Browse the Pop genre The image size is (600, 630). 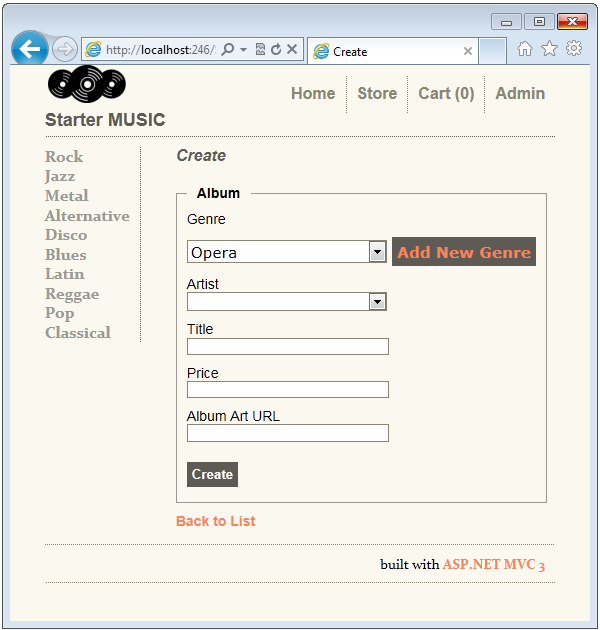click(x=59, y=313)
